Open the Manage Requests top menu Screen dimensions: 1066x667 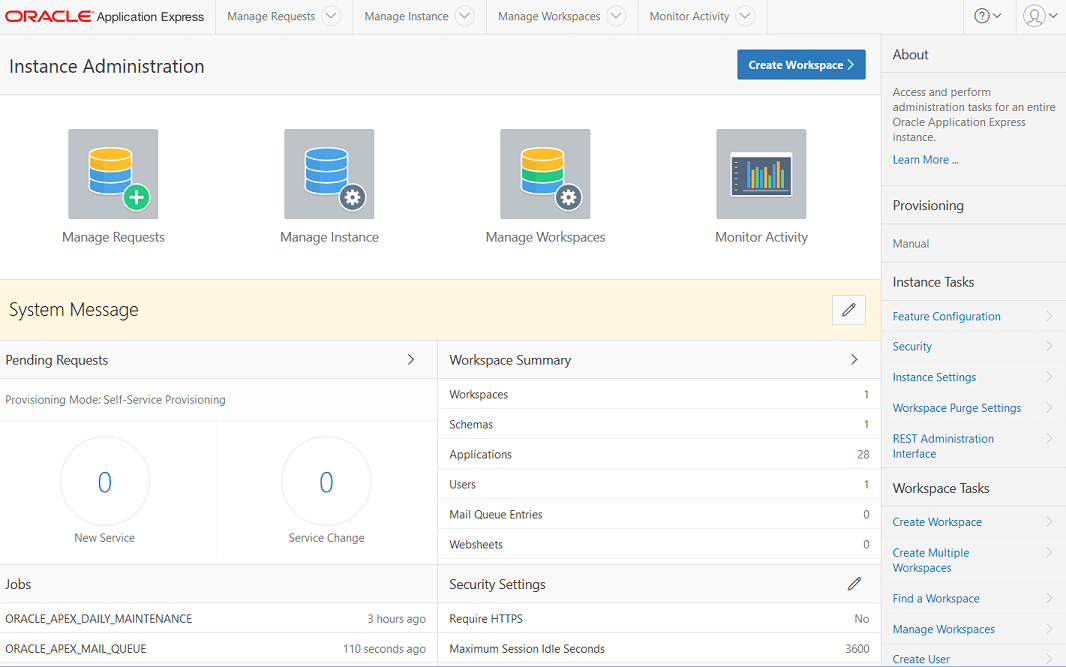[271, 16]
